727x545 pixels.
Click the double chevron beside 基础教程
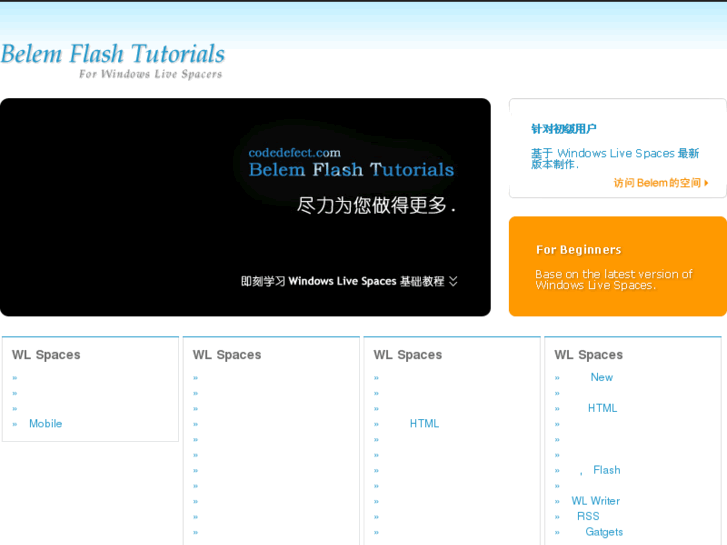(x=453, y=281)
